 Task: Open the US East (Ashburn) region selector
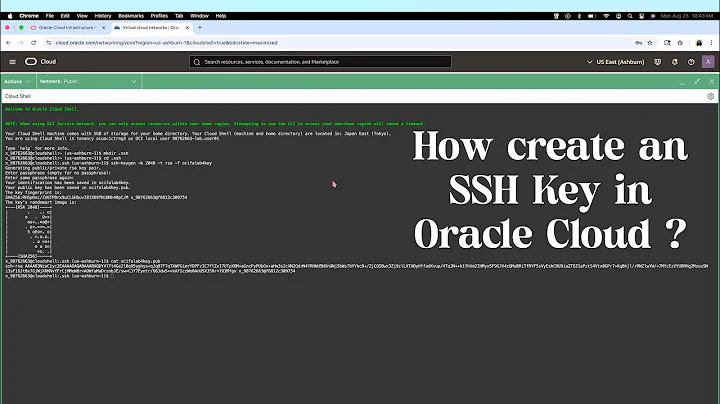615,62
